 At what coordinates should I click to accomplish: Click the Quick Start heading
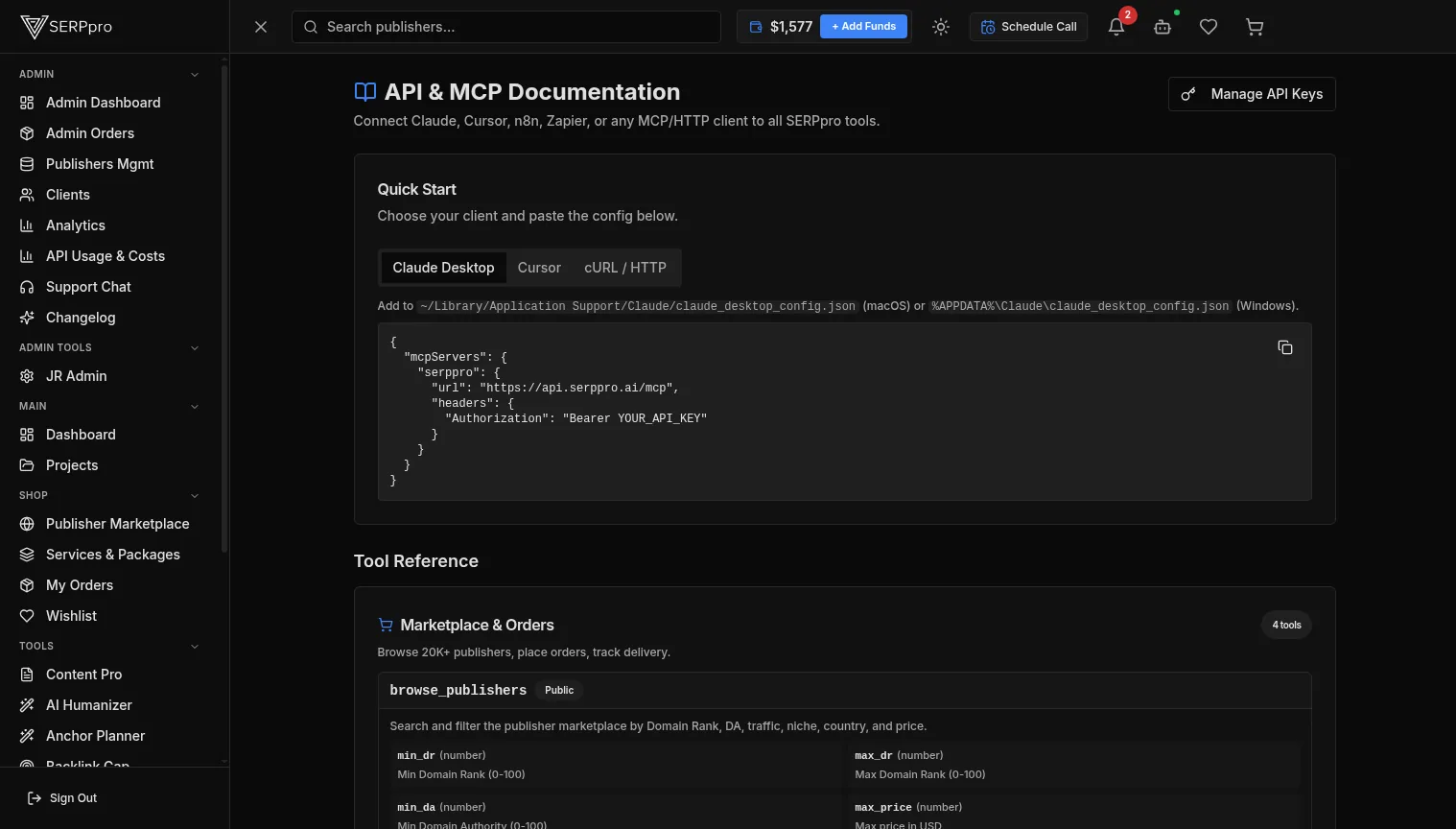pyautogui.click(x=417, y=189)
